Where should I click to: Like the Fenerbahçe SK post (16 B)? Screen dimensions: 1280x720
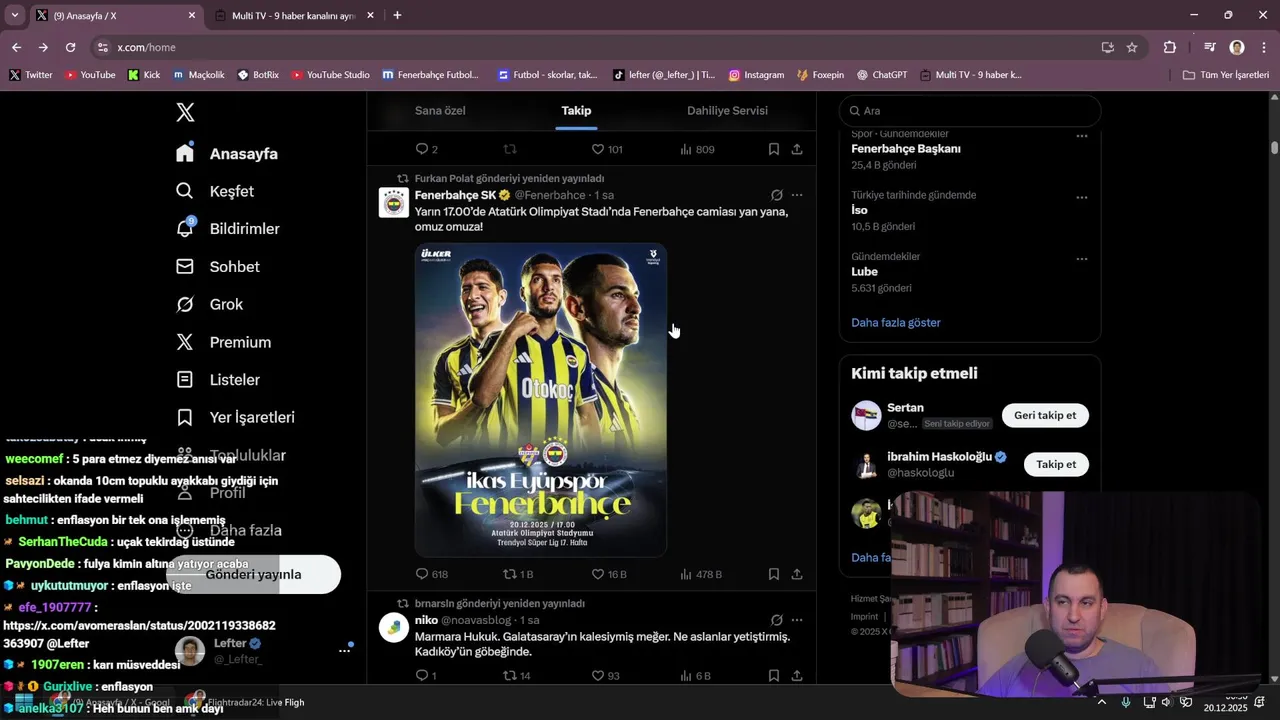pyautogui.click(x=609, y=574)
